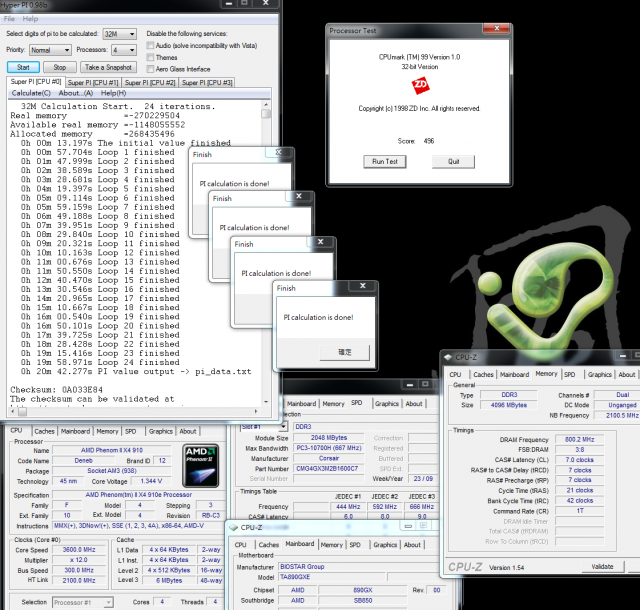Viewport: 640px width, 610px height.
Task: Open Memory tab in CPU-Z processor window
Action: [x=107, y=431]
